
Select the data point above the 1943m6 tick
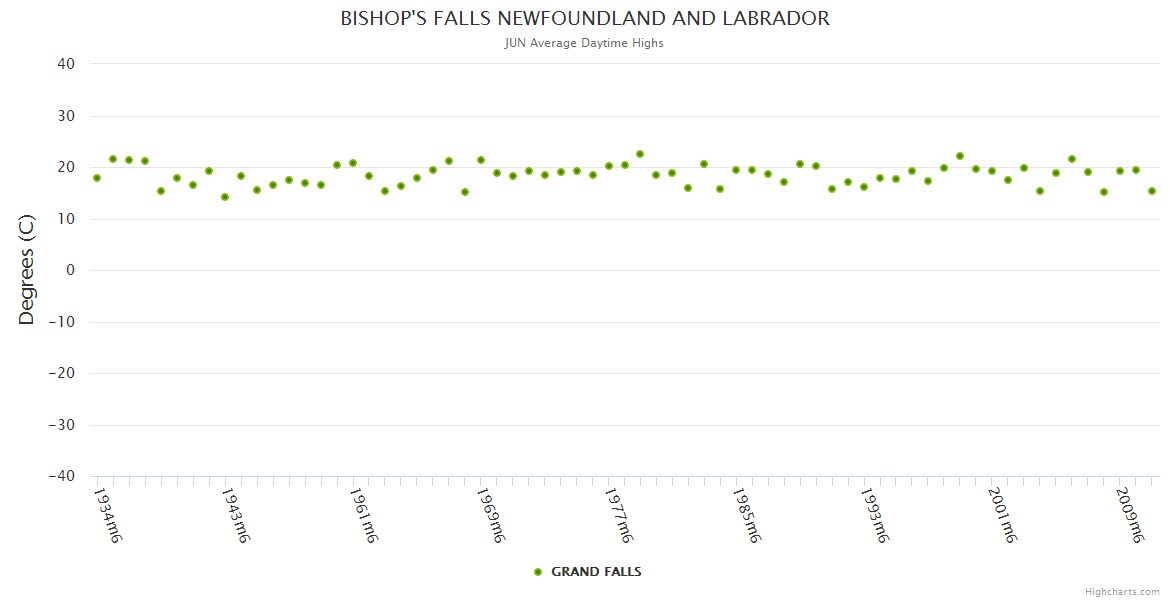[x=225, y=197]
